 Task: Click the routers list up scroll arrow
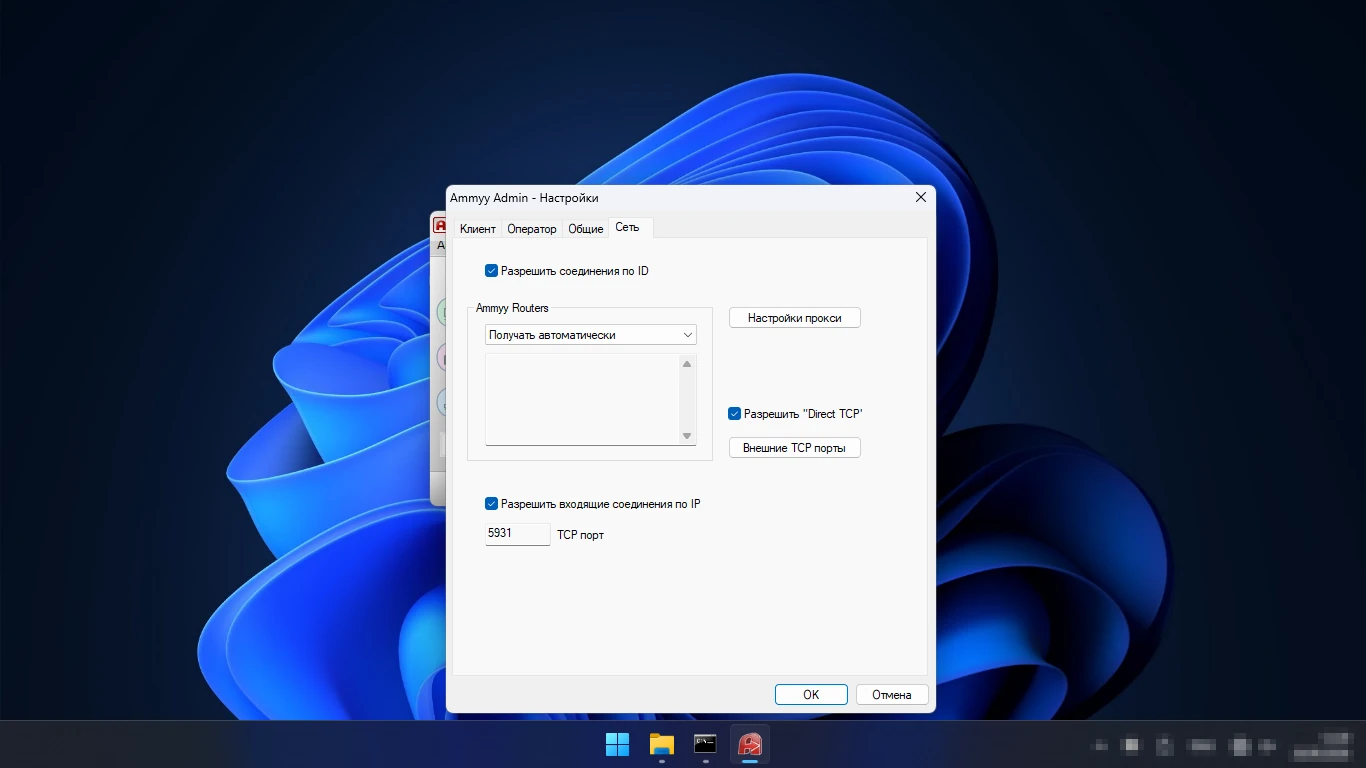[x=687, y=364]
